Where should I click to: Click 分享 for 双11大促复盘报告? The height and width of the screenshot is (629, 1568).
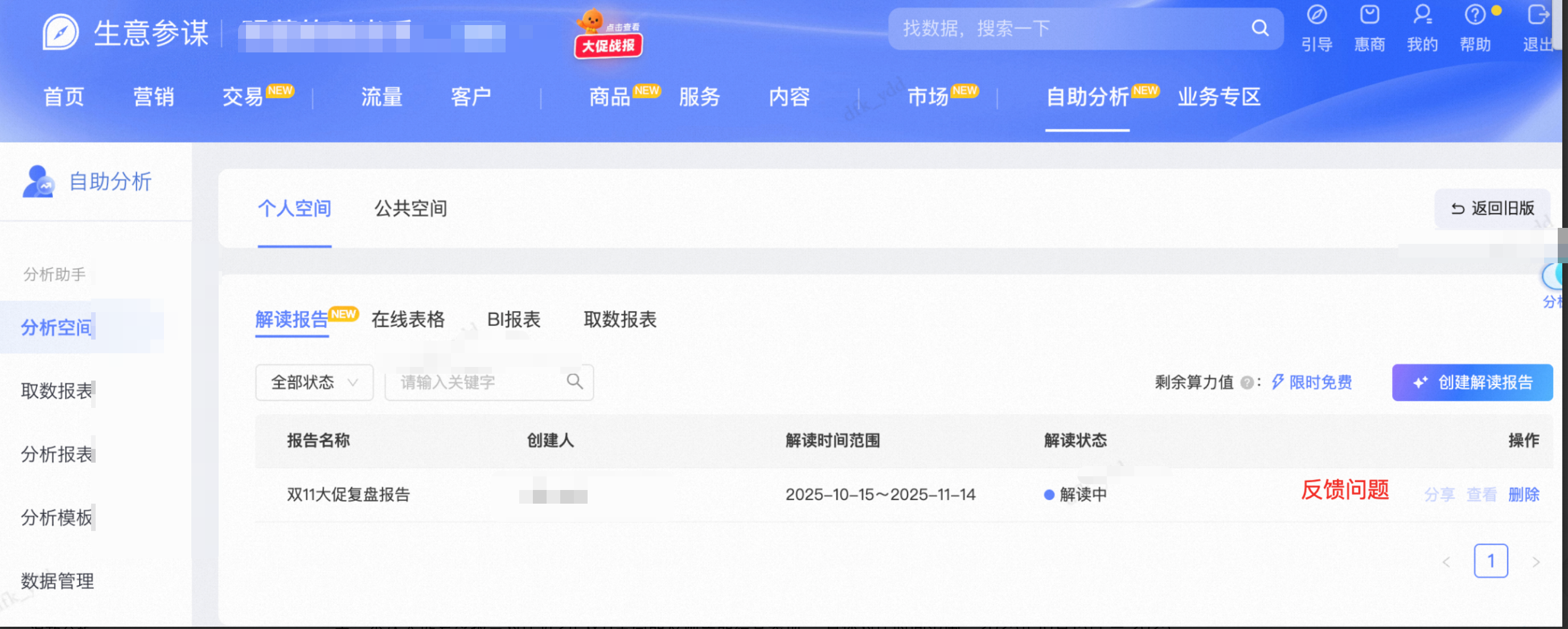click(x=1439, y=495)
